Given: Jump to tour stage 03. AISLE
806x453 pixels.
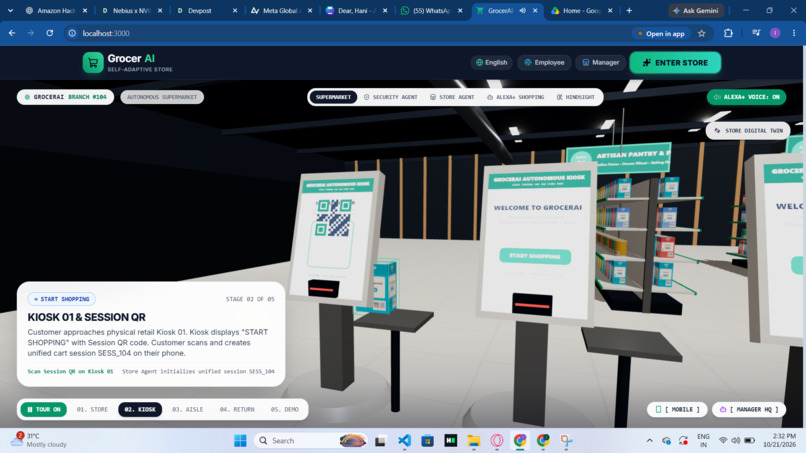Looking at the screenshot, I should [x=188, y=409].
